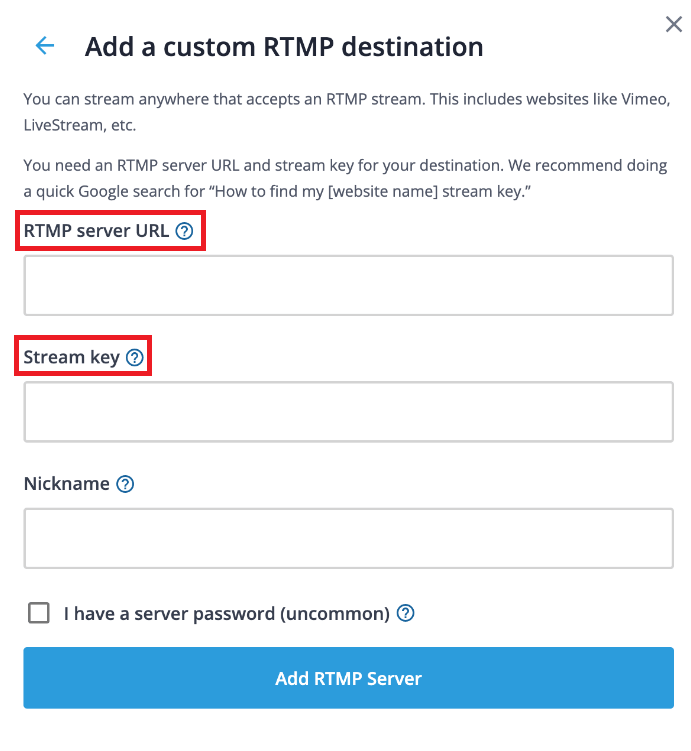The width and height of the screenshot is (691, 751).
Task: View help icon next to Nickname
Action: pos(125,484)
